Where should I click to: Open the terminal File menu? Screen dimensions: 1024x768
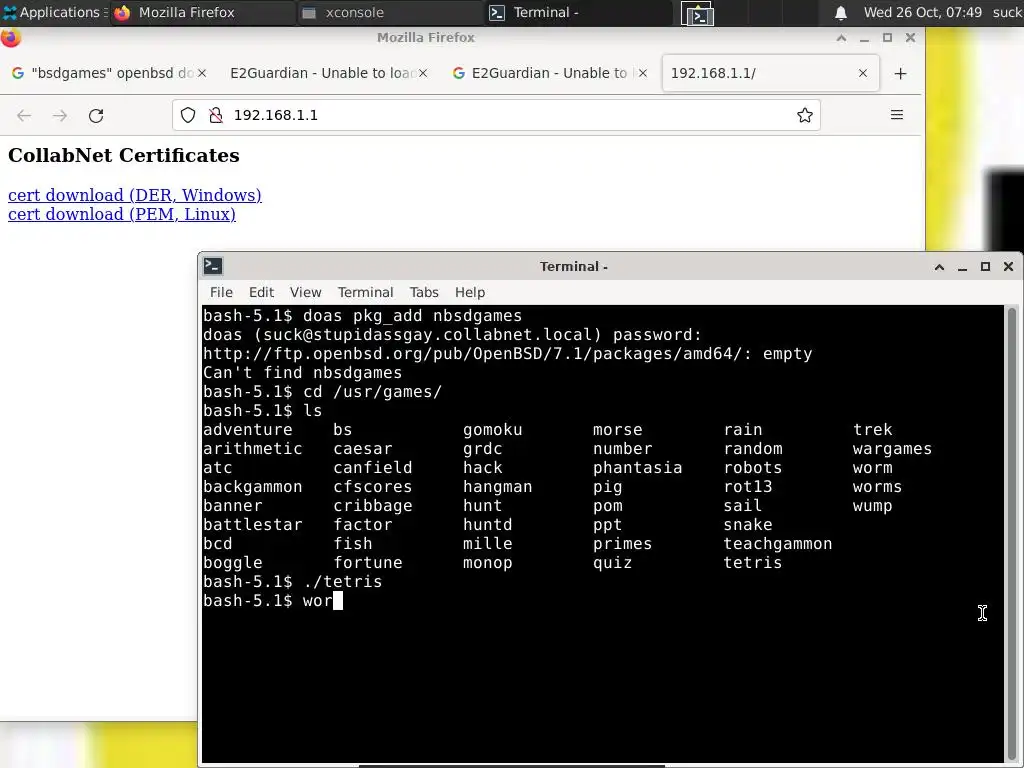tap(221, 293)
